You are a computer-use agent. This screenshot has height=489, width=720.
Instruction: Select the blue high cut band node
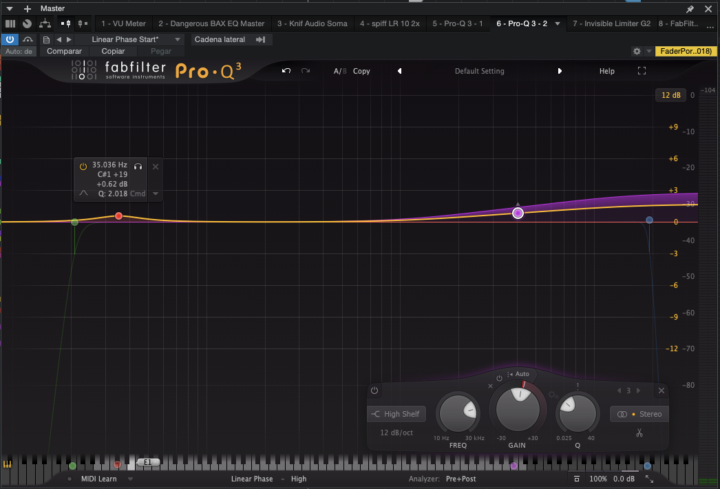click(x=649, y=220)
